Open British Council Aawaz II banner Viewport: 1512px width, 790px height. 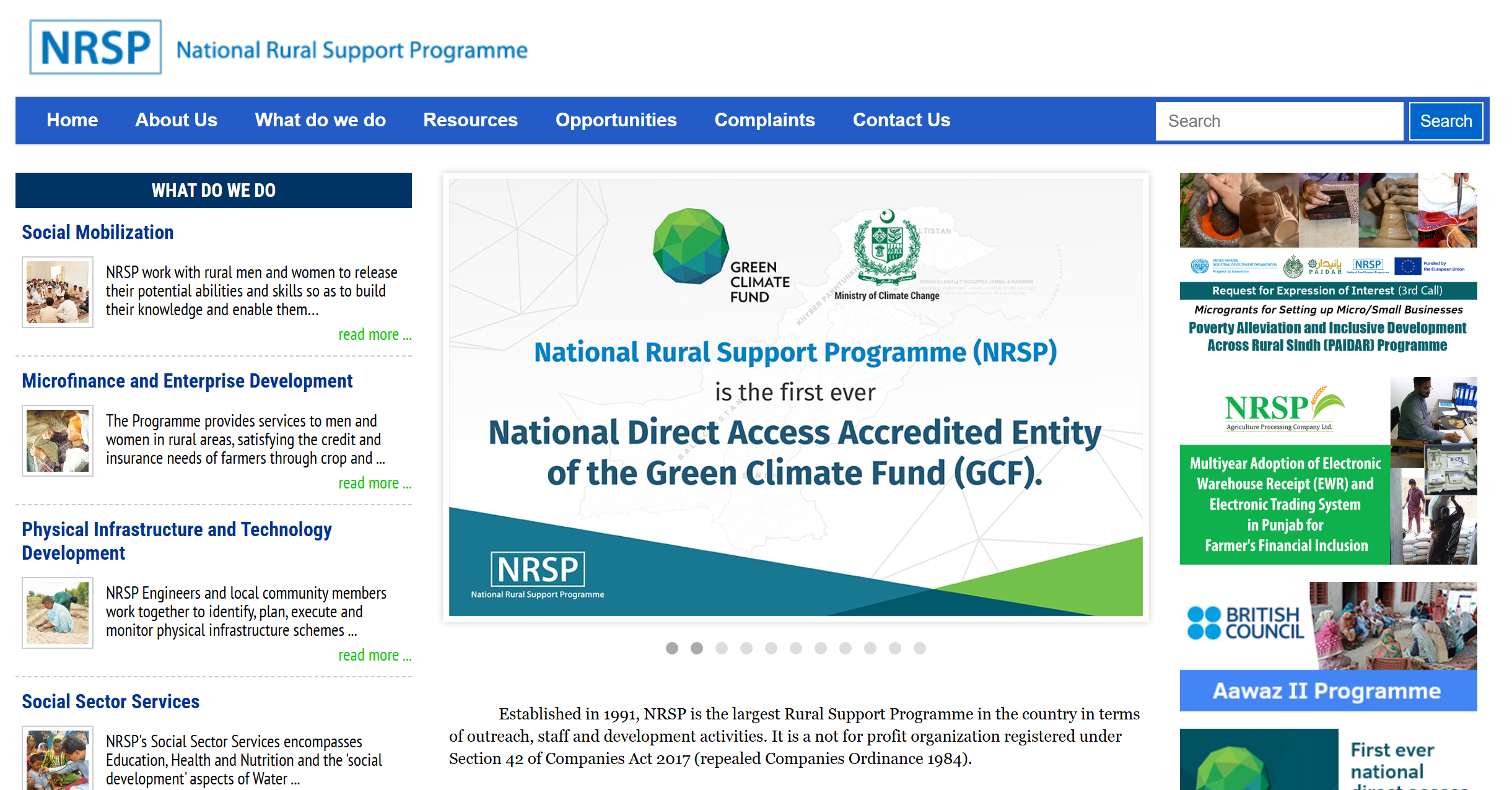[1328, 646]
